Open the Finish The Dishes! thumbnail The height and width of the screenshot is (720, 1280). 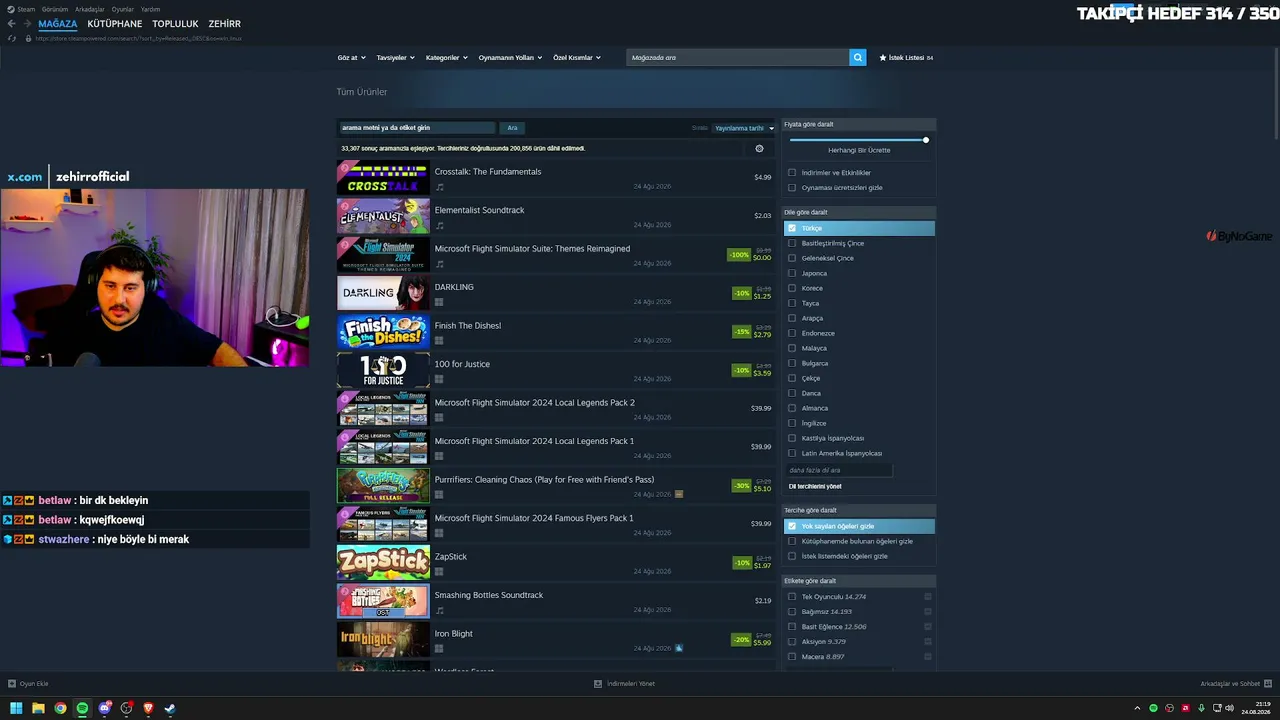click(383, 332)
